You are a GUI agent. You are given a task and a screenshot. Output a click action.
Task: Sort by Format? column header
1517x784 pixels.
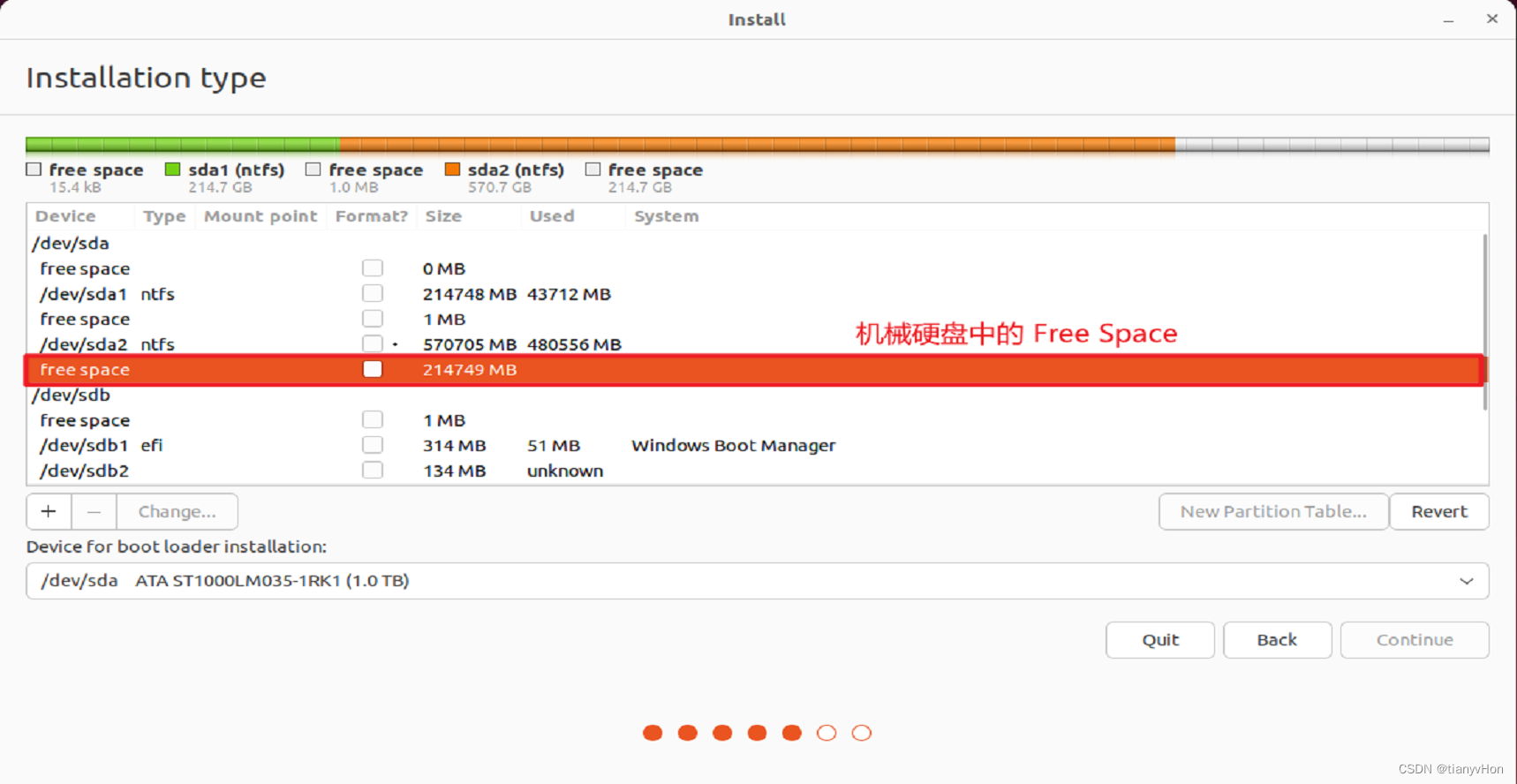pos(372,216)
